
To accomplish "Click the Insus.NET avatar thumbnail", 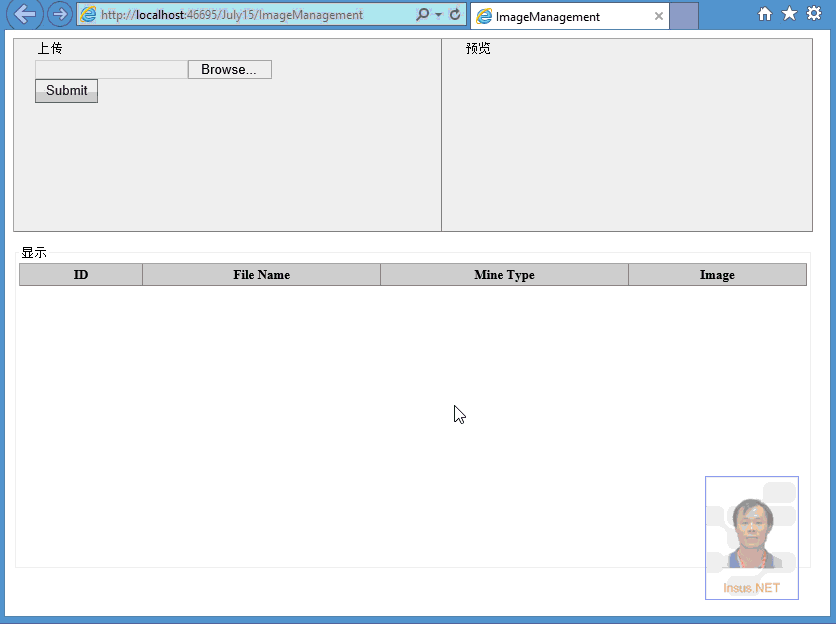I will 752,538.
